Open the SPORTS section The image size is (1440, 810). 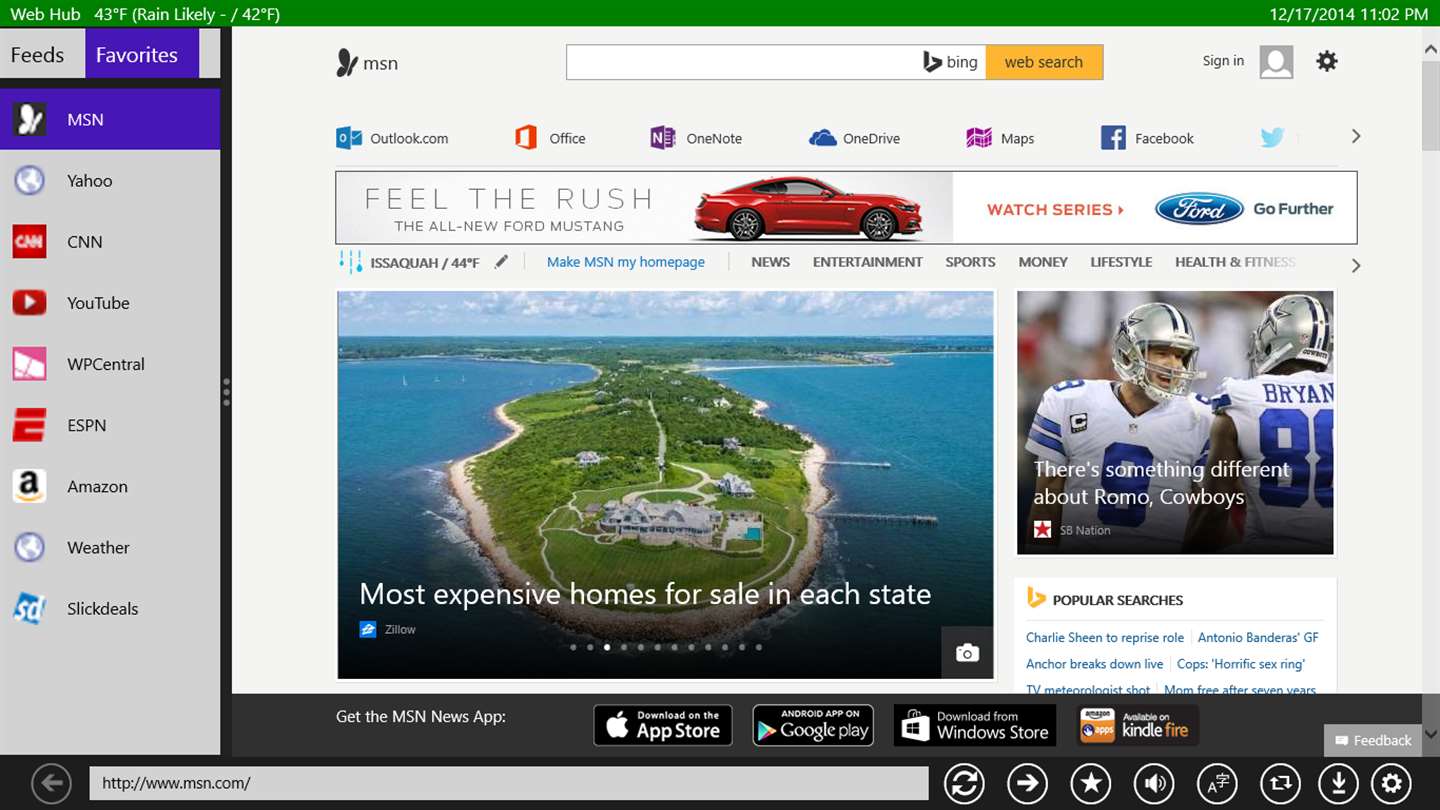(970, 262)
